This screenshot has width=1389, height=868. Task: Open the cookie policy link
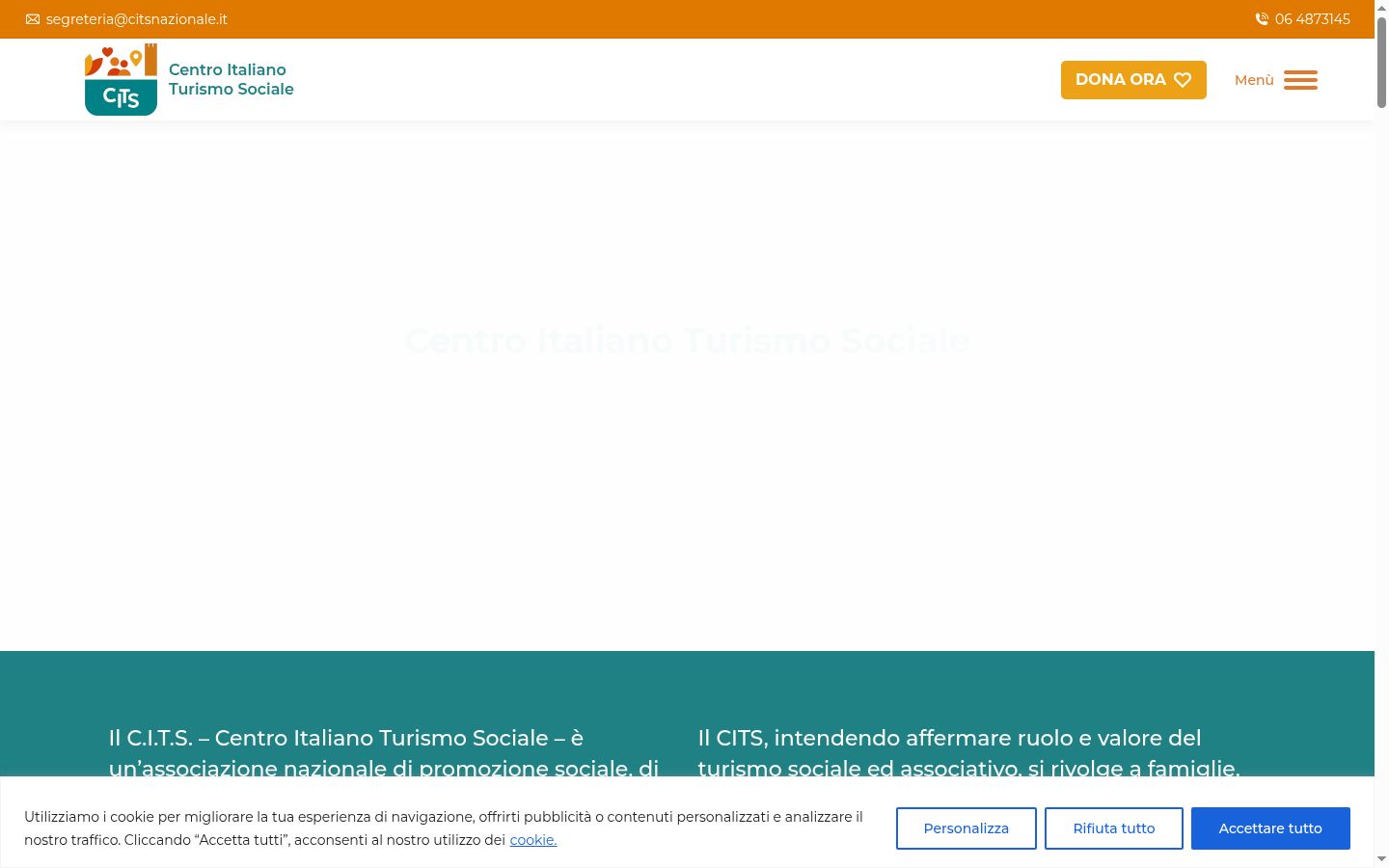pos(533,840)
